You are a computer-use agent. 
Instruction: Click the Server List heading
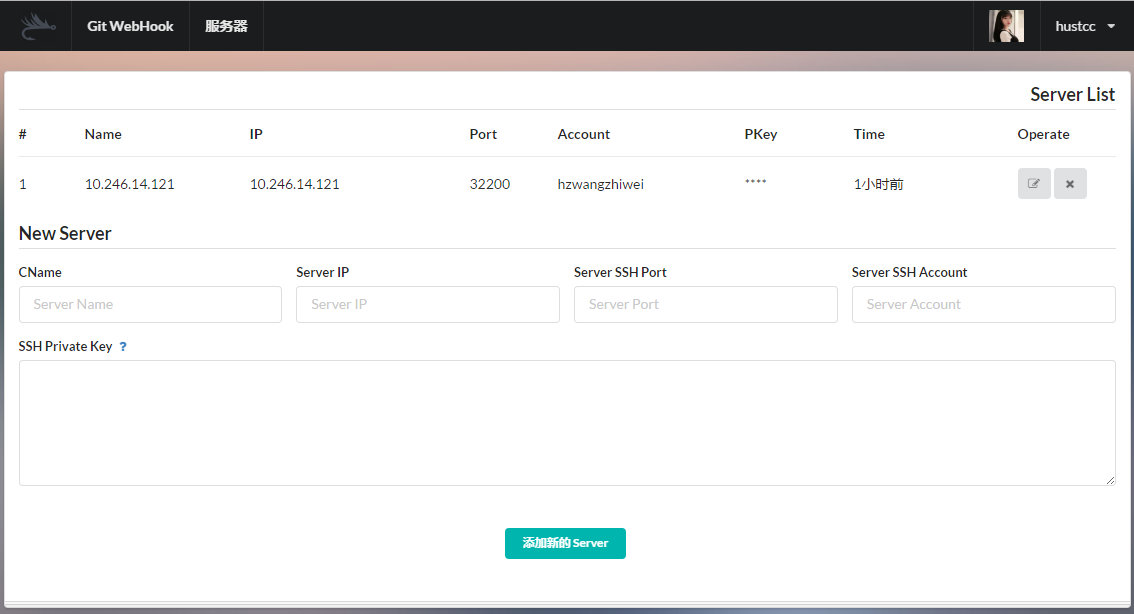(x=1073, y=95)
